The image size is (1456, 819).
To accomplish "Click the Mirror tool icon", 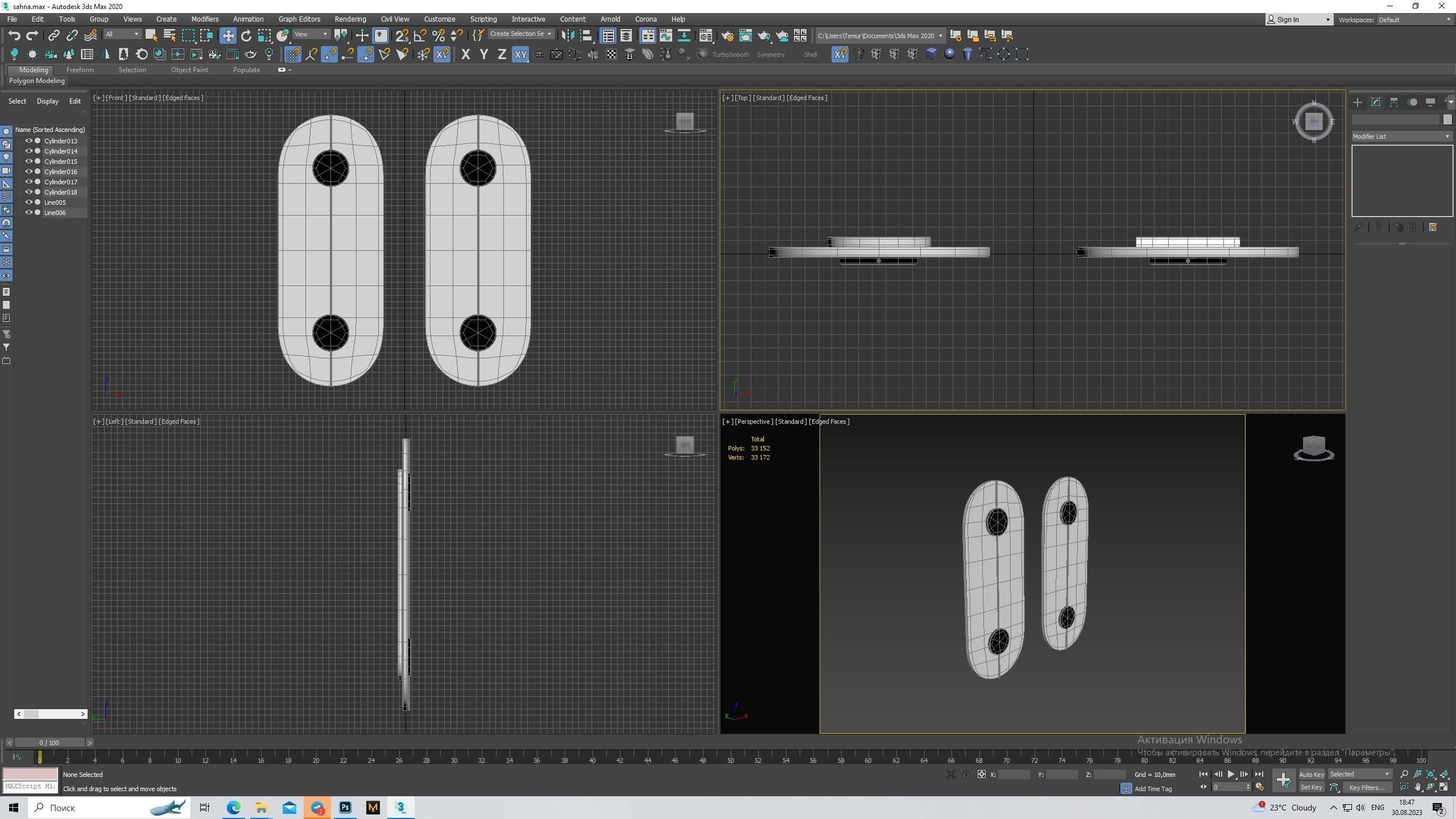I will coord(567,36).
